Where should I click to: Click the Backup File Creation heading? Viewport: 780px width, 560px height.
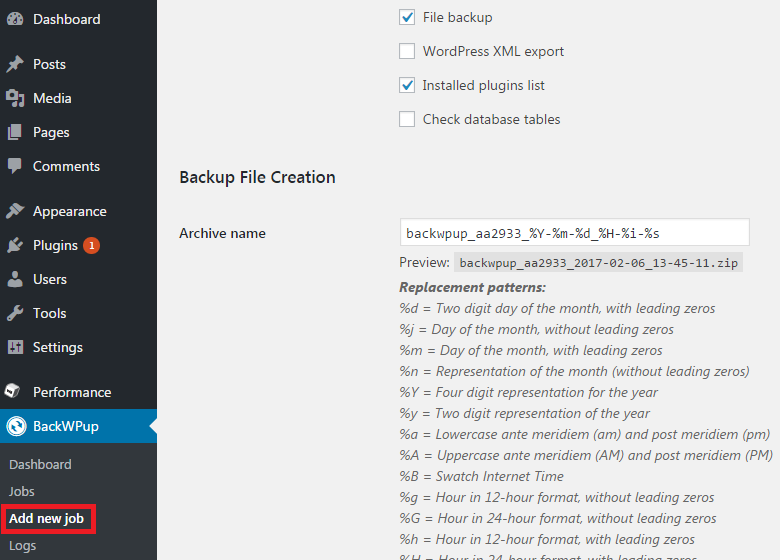[257, 177]
